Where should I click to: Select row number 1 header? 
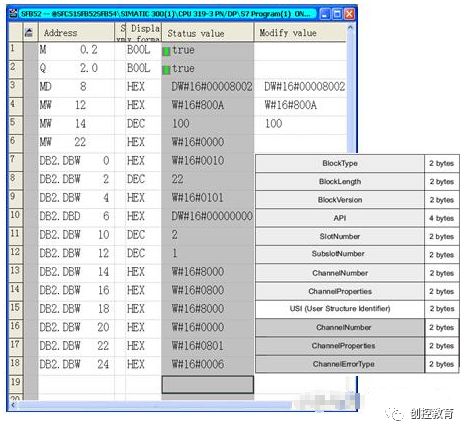click(x=15, y=51)
